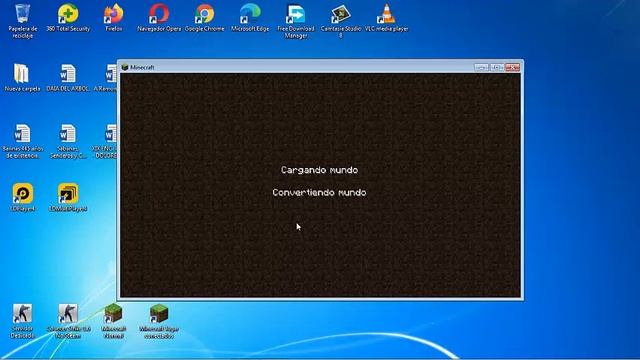The image size is (640, 360).
Task: Open the Free Download Manager shortcut
Action: pyautogui.click(x=296, y=21)
